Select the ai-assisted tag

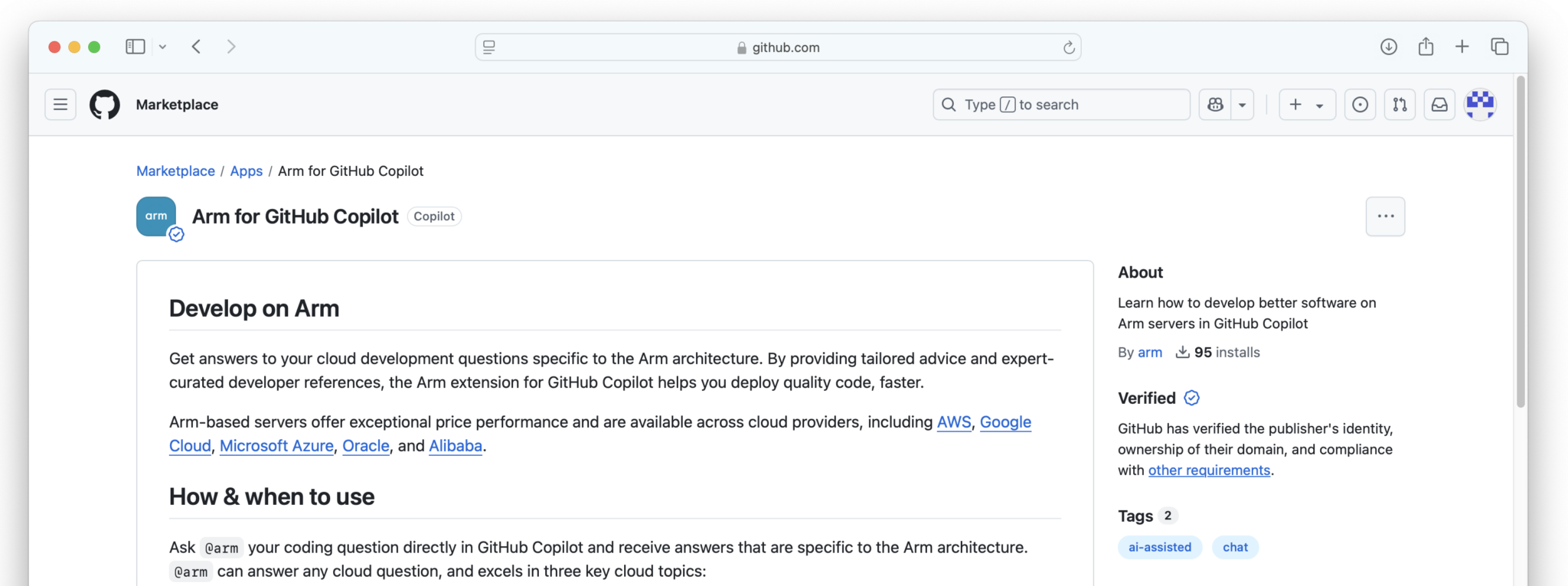click(x=1159, y=547)
